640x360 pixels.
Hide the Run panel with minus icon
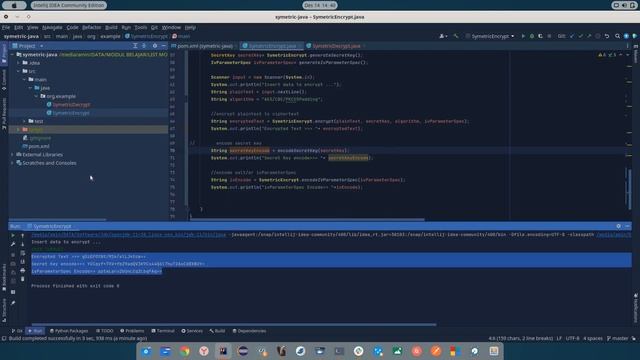(627, 226)
